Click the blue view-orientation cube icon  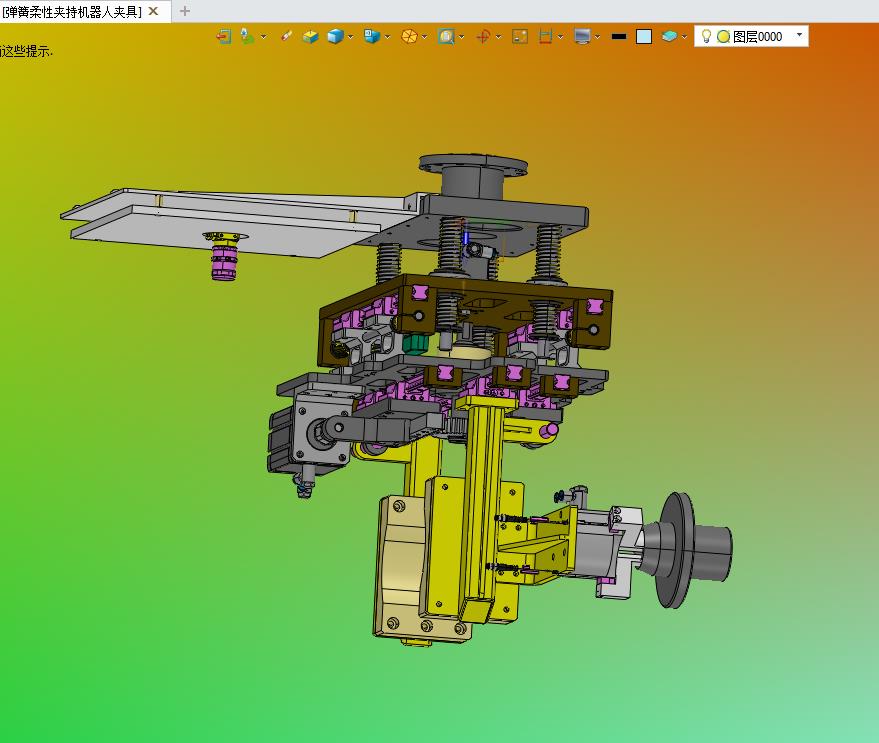tap(372, 36)
